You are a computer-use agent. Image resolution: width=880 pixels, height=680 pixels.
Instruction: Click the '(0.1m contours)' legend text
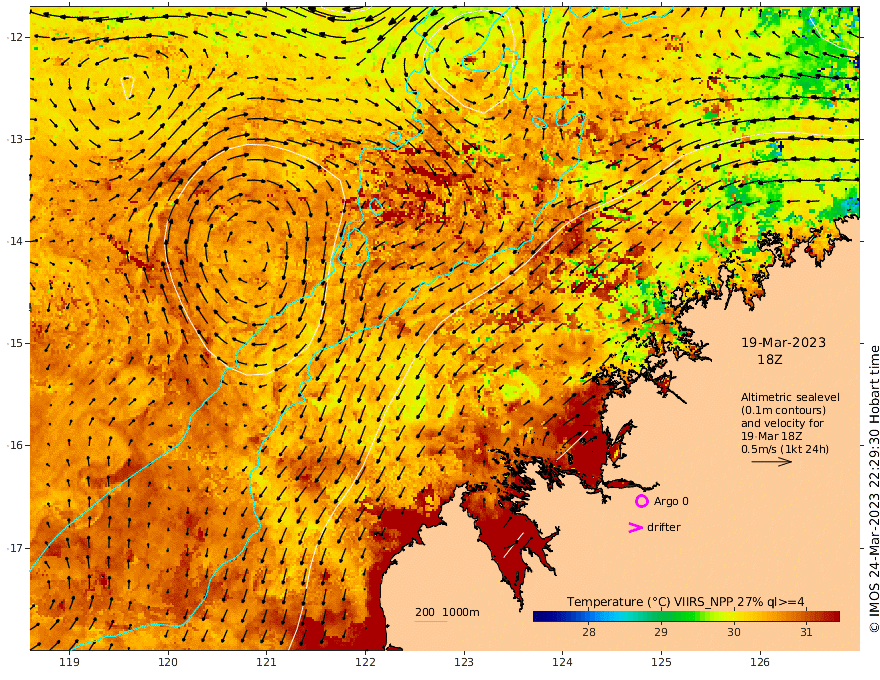click(x=783, y=410)
